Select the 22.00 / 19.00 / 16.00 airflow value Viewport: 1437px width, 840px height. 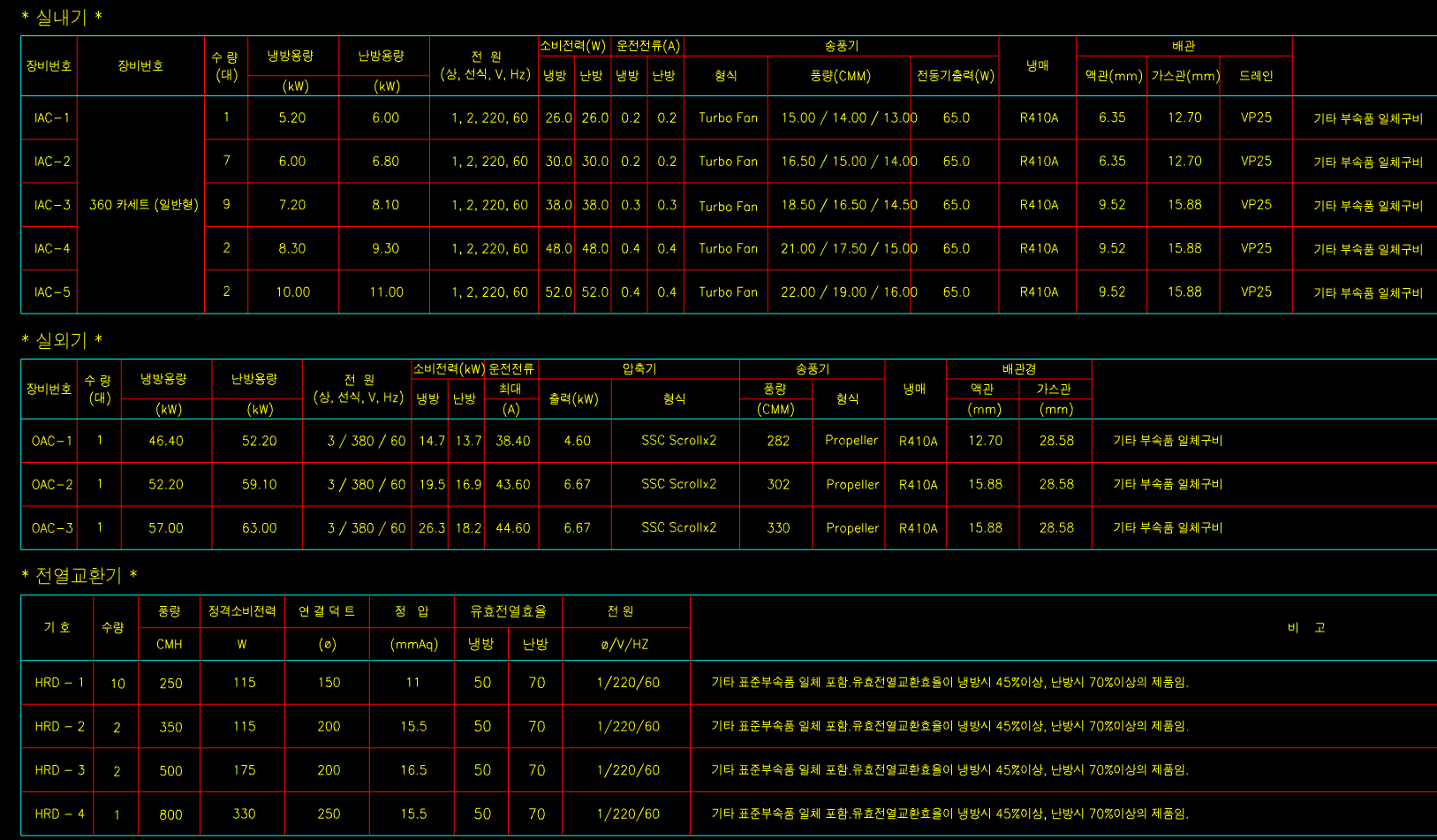pyautogui.click(x=848, y=291)
